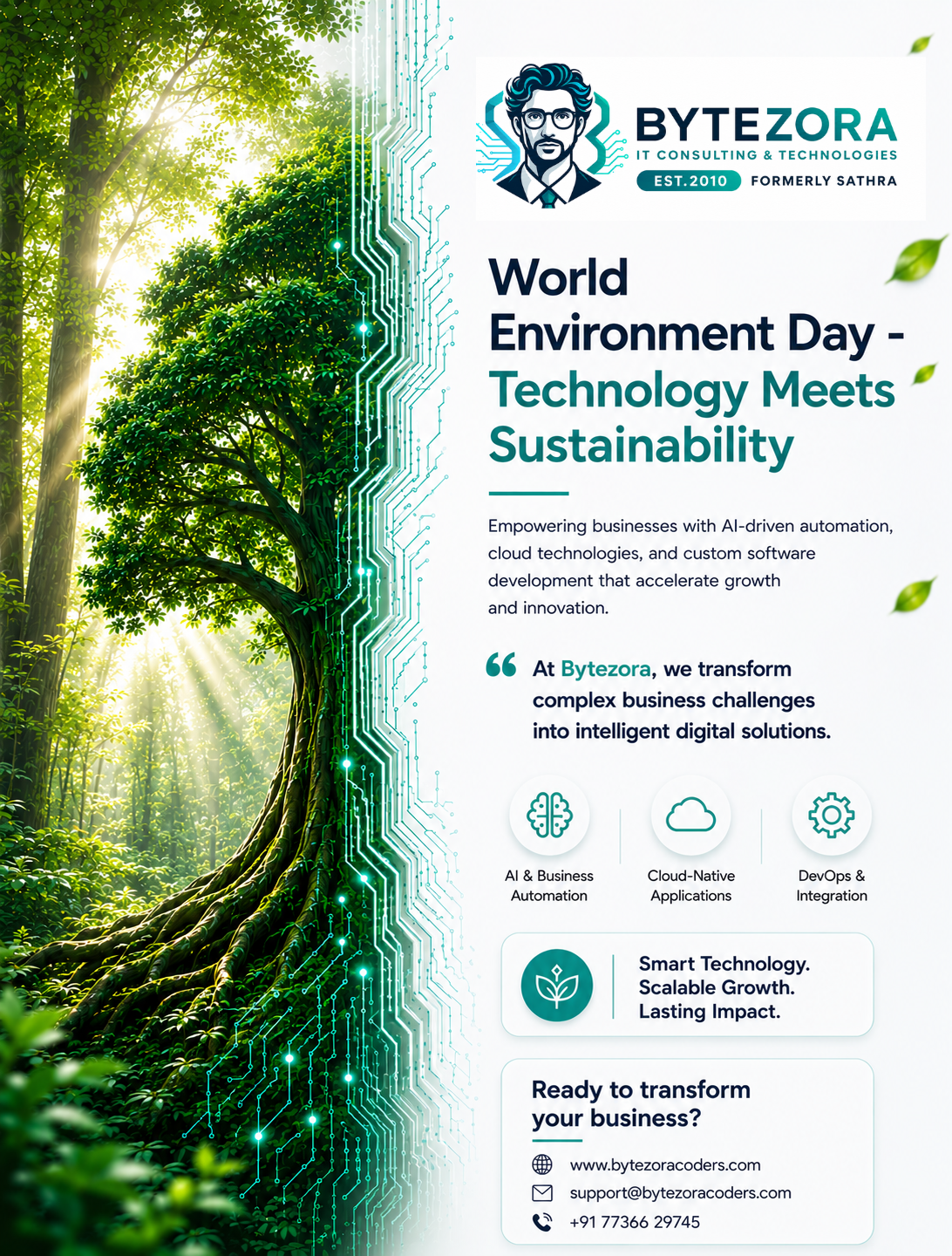The height and width of the screenshot is (1256, 952).
Task: Click the AI brain icon
Action: click(x=549, y=816)
